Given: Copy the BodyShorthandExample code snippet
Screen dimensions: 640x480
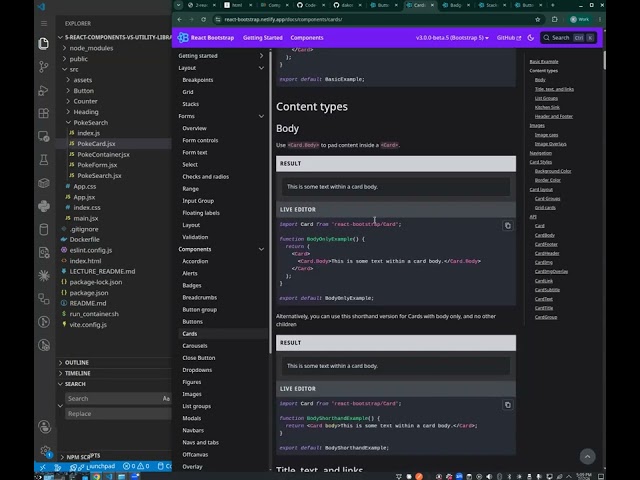Looking at the screenshot, I should click(507, 405).
